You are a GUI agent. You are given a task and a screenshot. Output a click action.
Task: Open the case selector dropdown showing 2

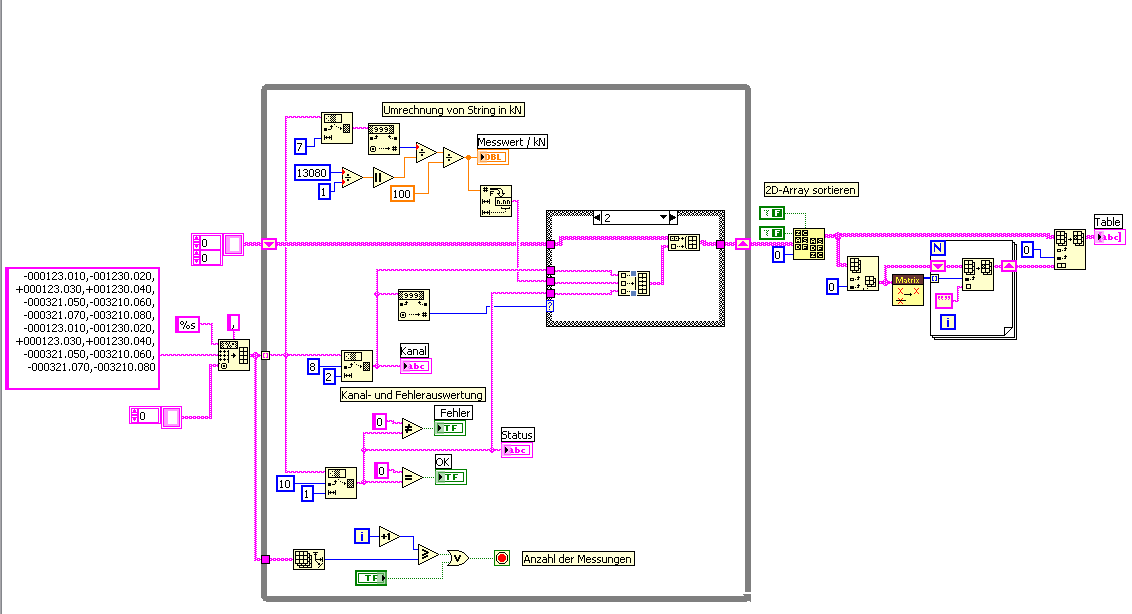[x=635, y=217]
